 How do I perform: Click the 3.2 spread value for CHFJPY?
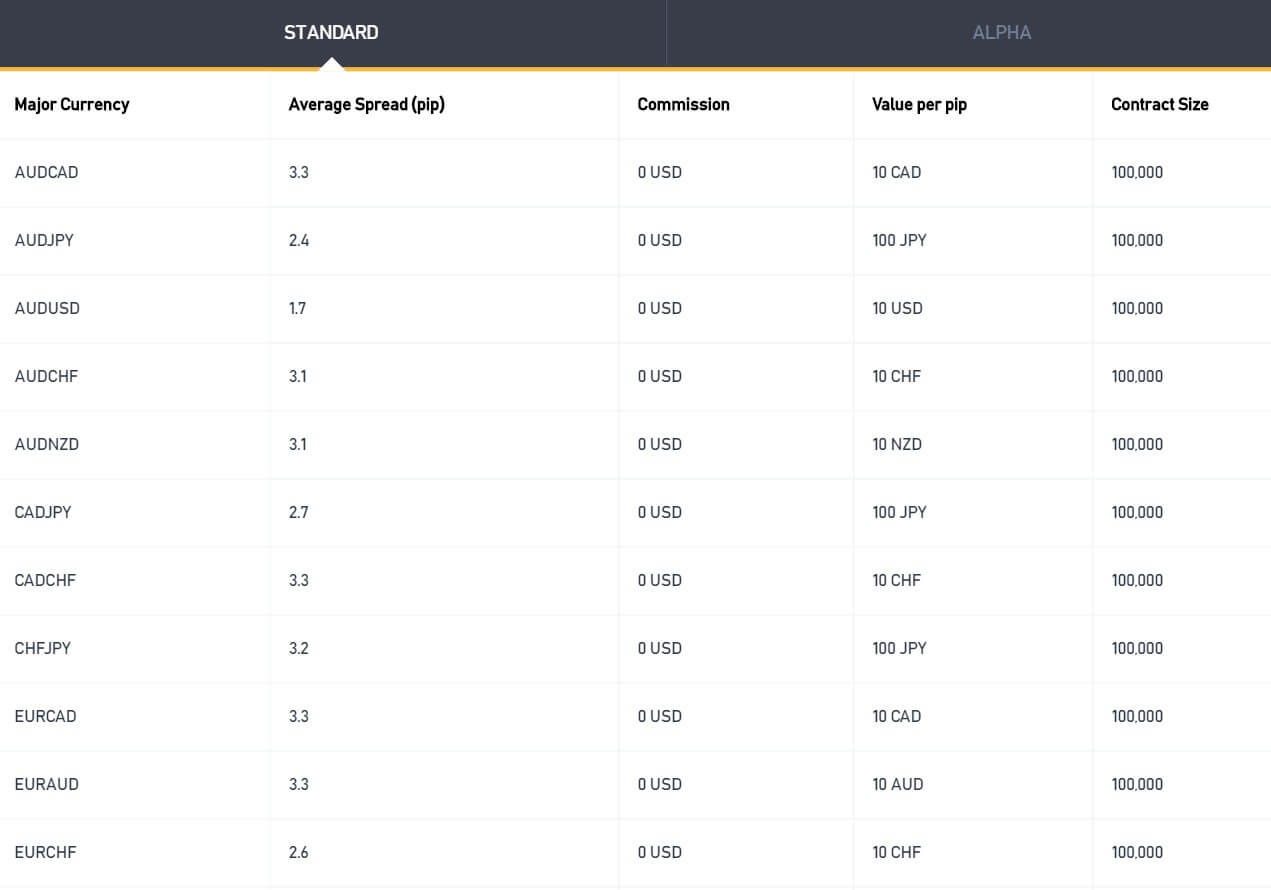click(298, 648)
